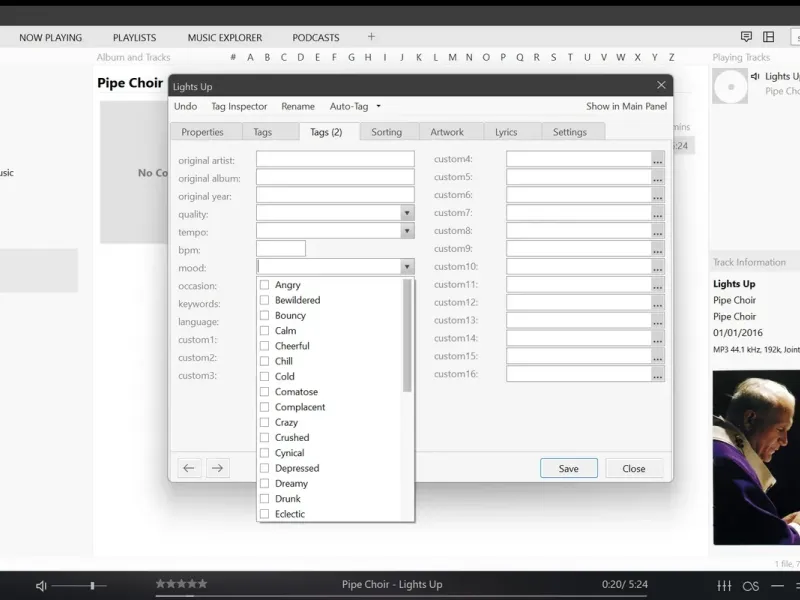This screenshot has width=800, height=600.
Task: Open custom16 editor with ellipsis button
Action: coord(658,374)
